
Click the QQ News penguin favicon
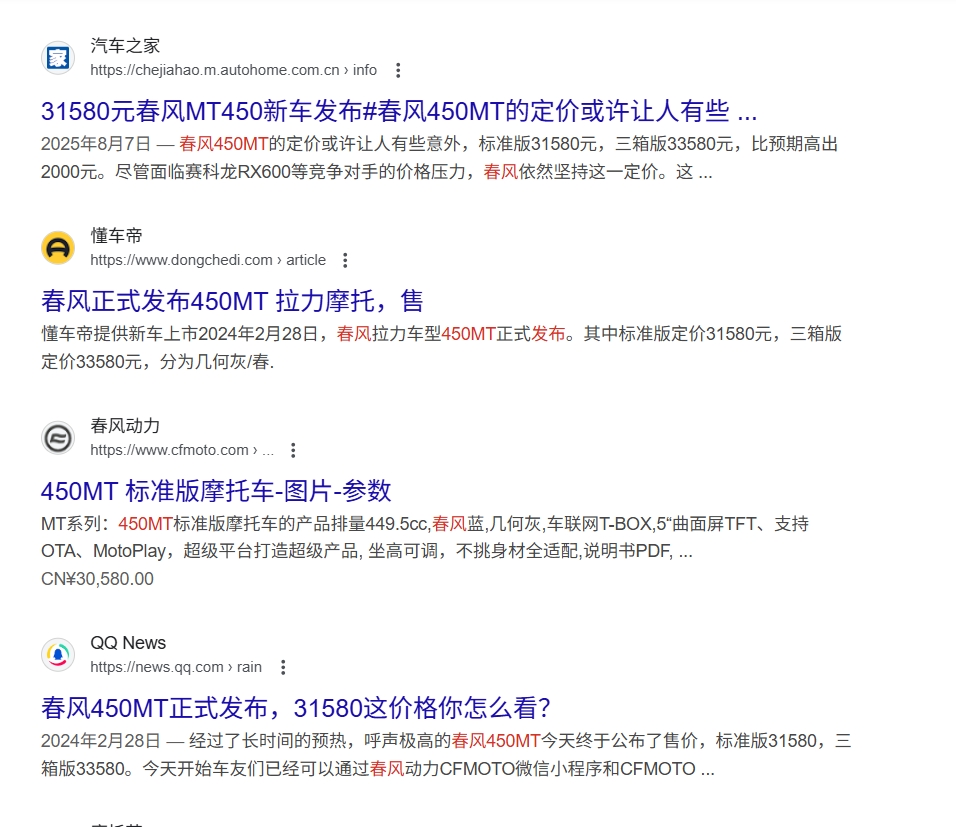(58, 655)
